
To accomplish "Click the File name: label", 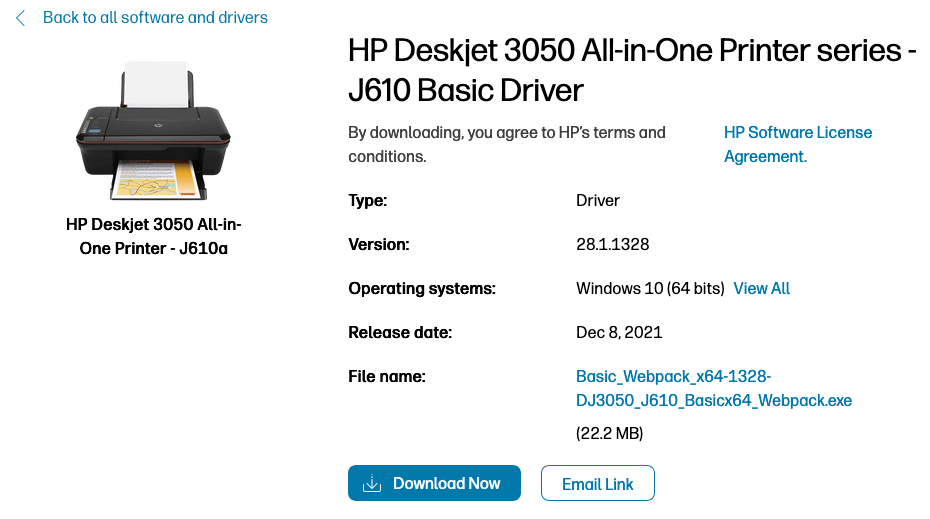I will [387, 377].
